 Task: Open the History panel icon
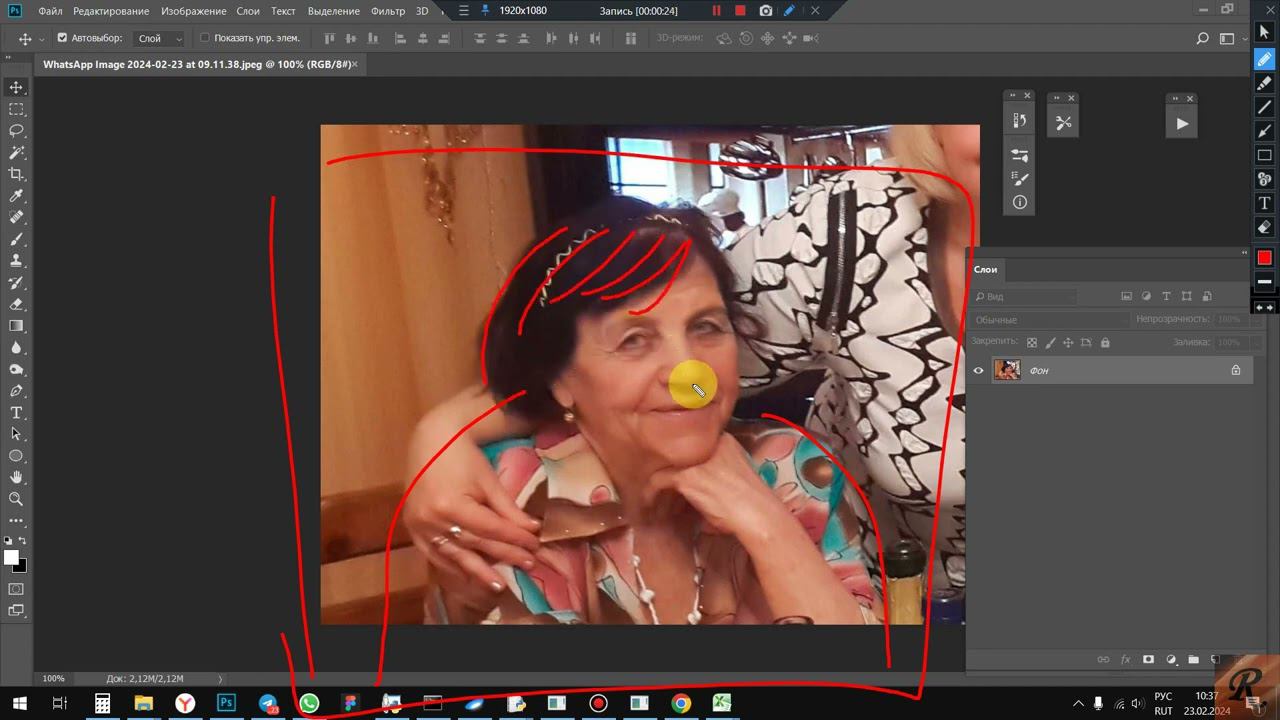pos(1020,120)
